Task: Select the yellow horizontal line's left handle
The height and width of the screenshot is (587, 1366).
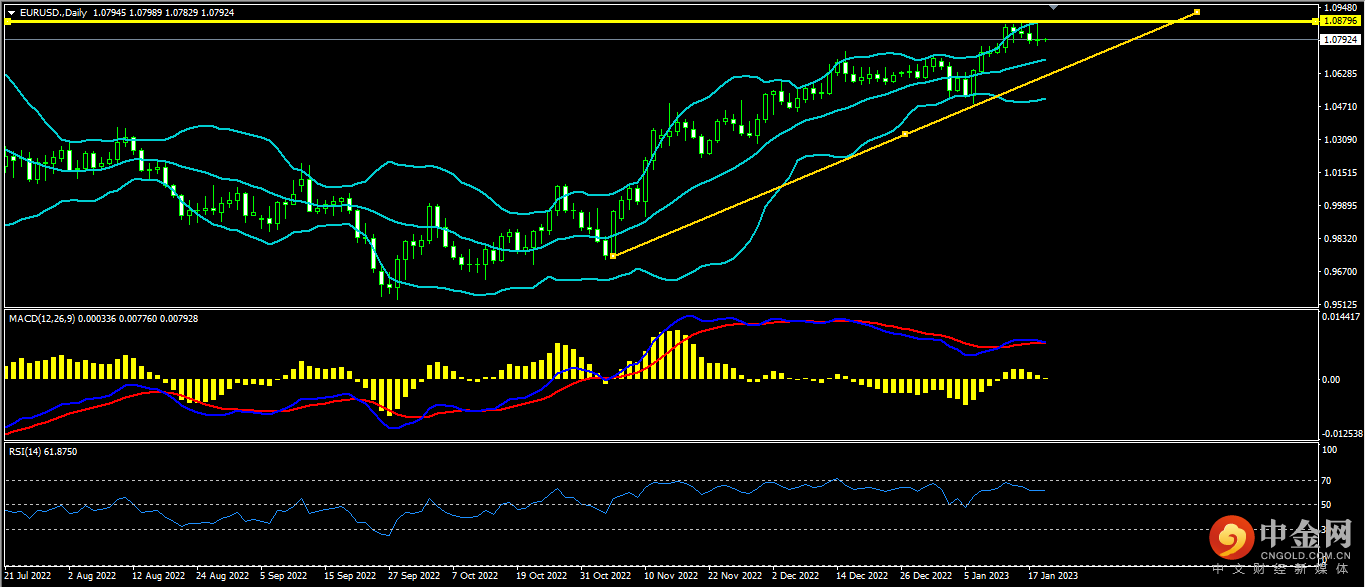Action: pos(8,21)
